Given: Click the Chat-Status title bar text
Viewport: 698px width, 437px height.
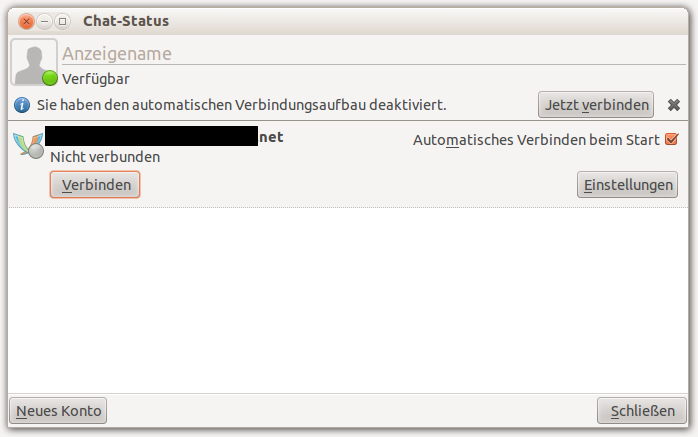Looking at the screenshot, I should (126, 21).
